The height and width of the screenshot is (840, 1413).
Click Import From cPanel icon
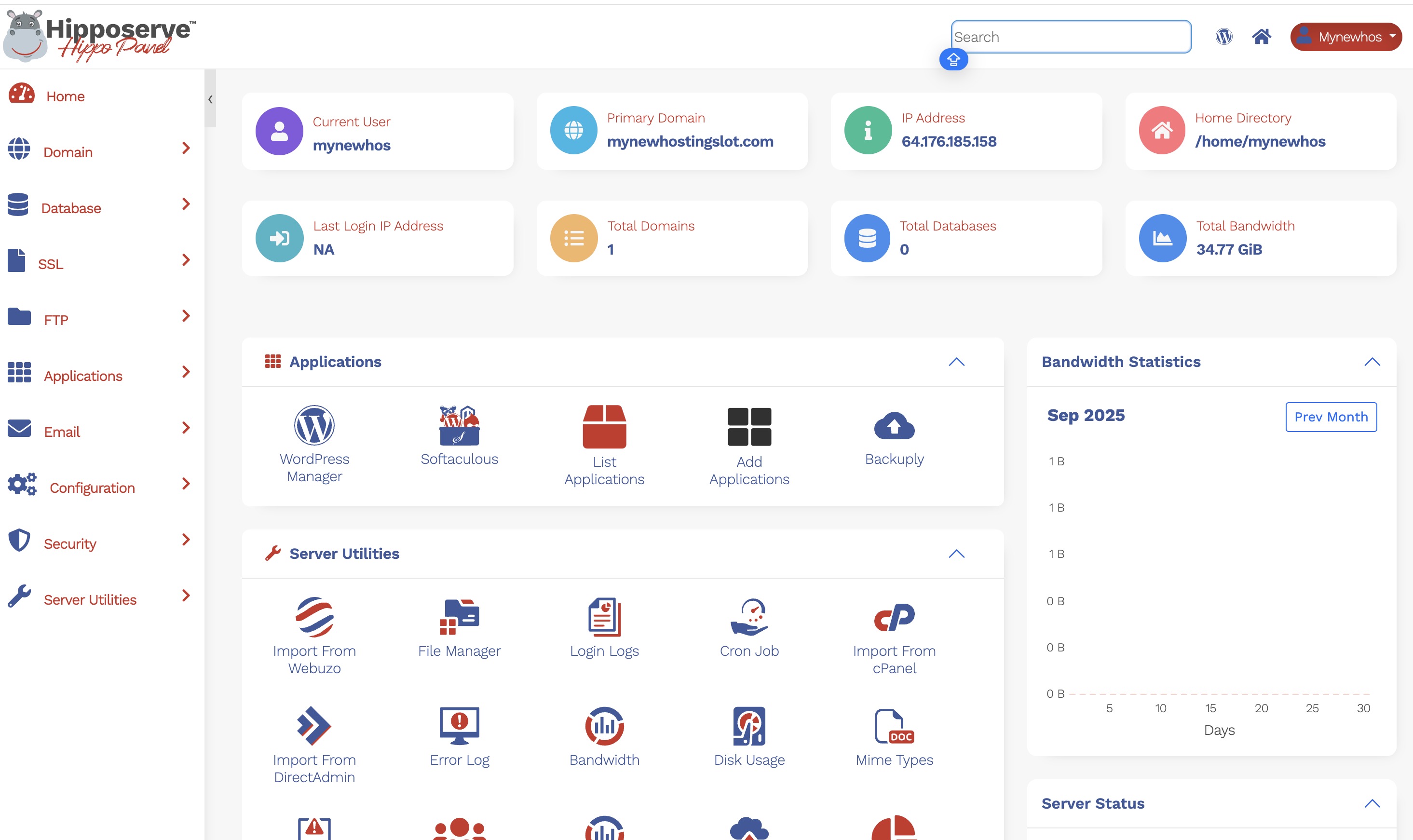894,618
